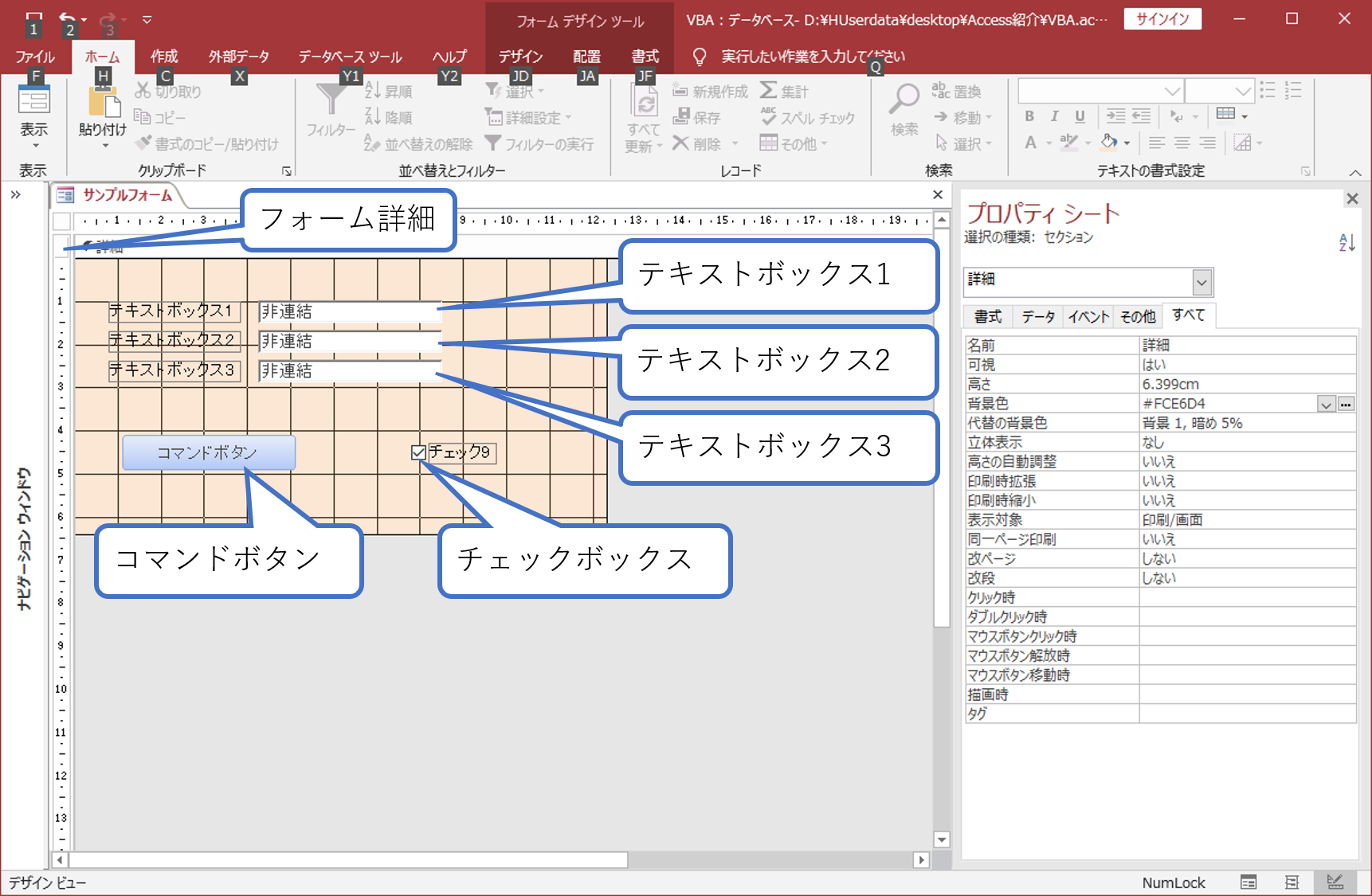Toggle the Underline (U) formatting button

1080,116
